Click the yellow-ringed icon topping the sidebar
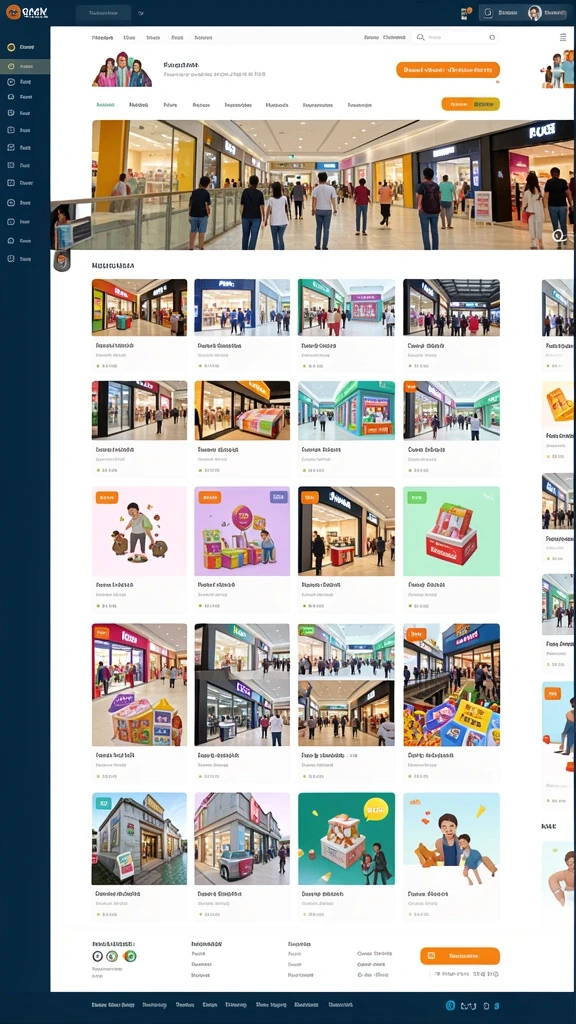Image resolution: width=576 pixels, height=1024 pixels. click(10, 47)
